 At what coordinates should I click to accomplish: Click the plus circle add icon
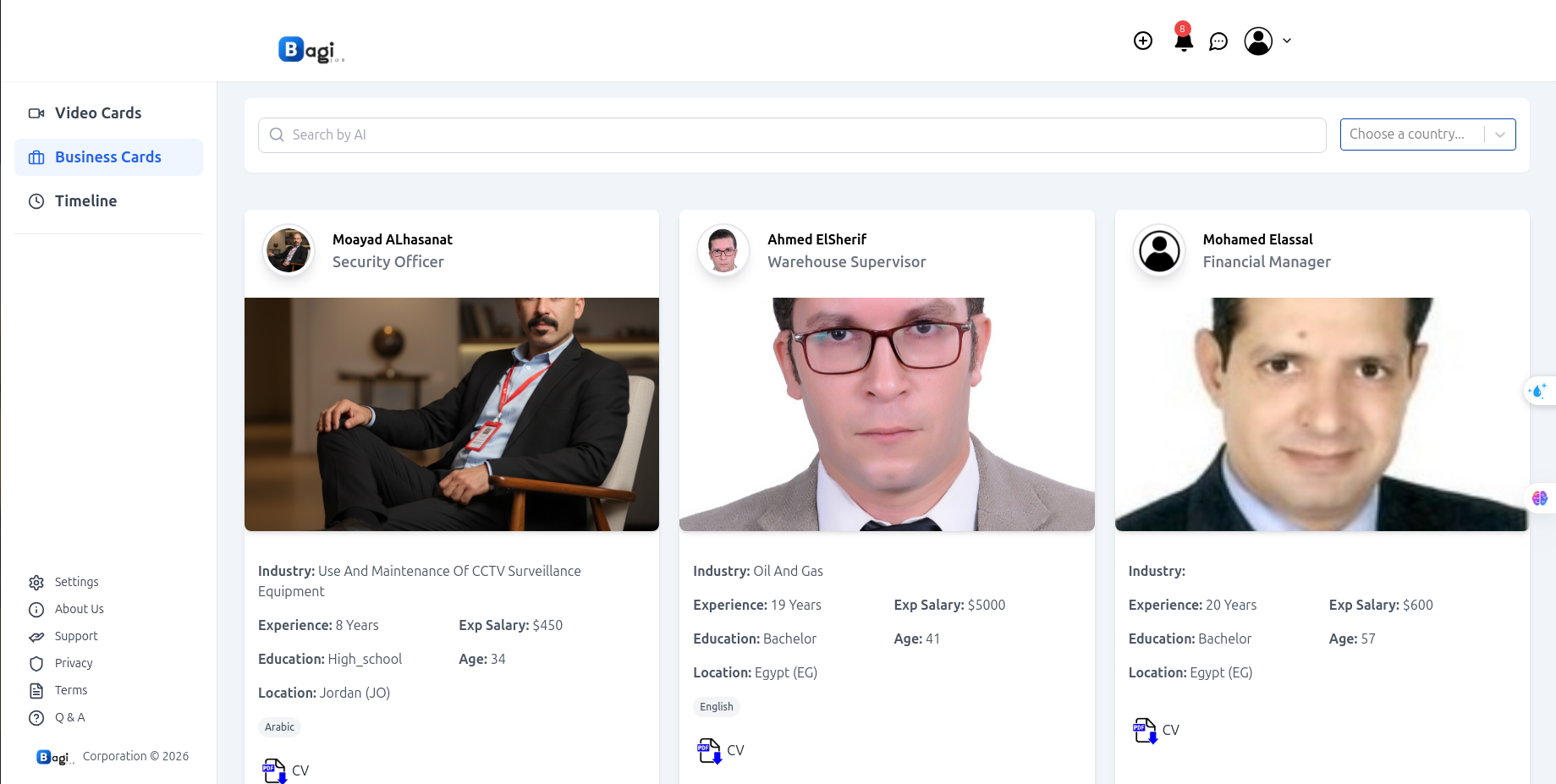[x=1142, y=41]
